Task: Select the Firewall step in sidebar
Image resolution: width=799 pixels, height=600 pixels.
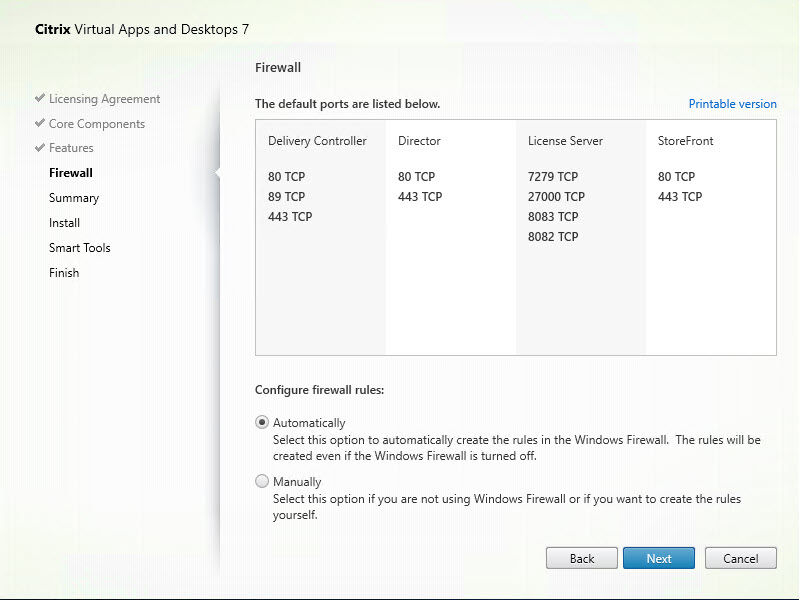Action: tap(71, 173)
